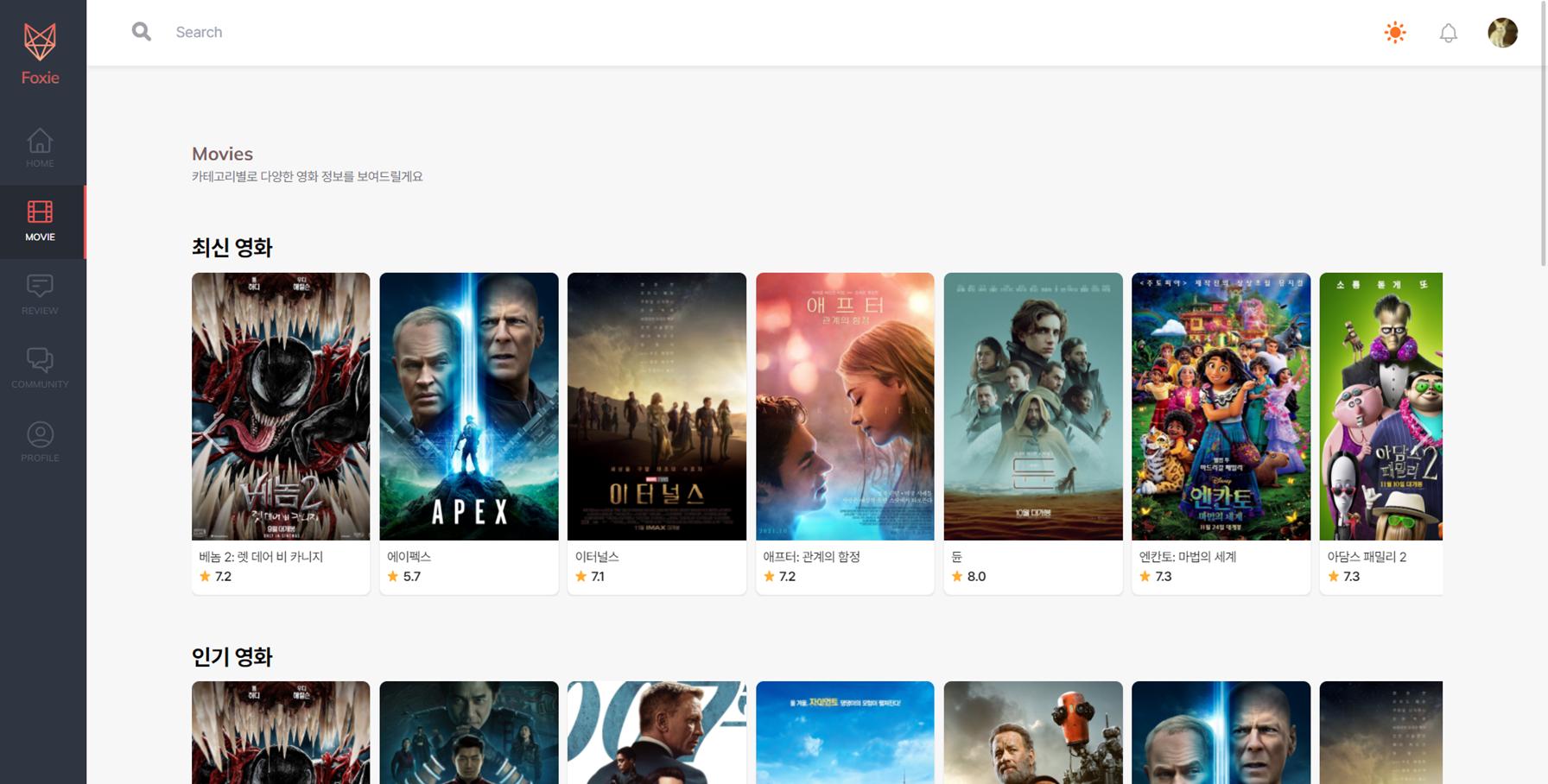The height and width of the screenshot is (784, 1548).
Task: Open the Shang-Chi poster in 인기 영화
Action: pyautogui.click(x=469, y=732)
